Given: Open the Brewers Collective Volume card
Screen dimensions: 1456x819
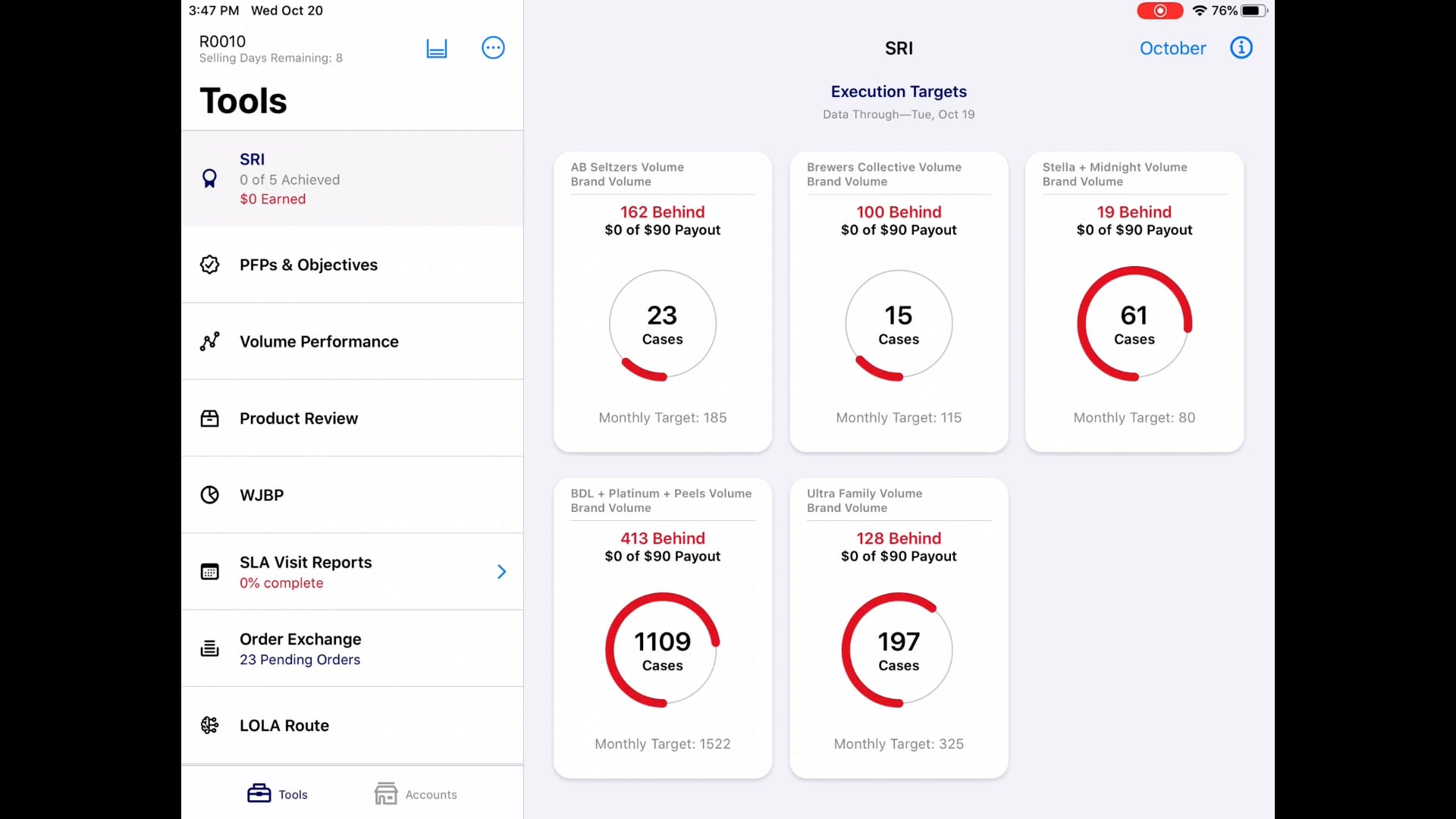Looking at the screenshot, I should 899,302.
